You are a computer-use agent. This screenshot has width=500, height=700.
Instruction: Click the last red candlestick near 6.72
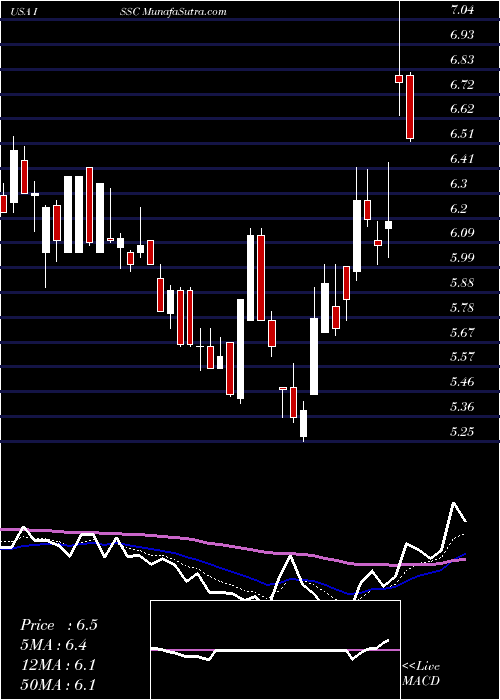410,107
